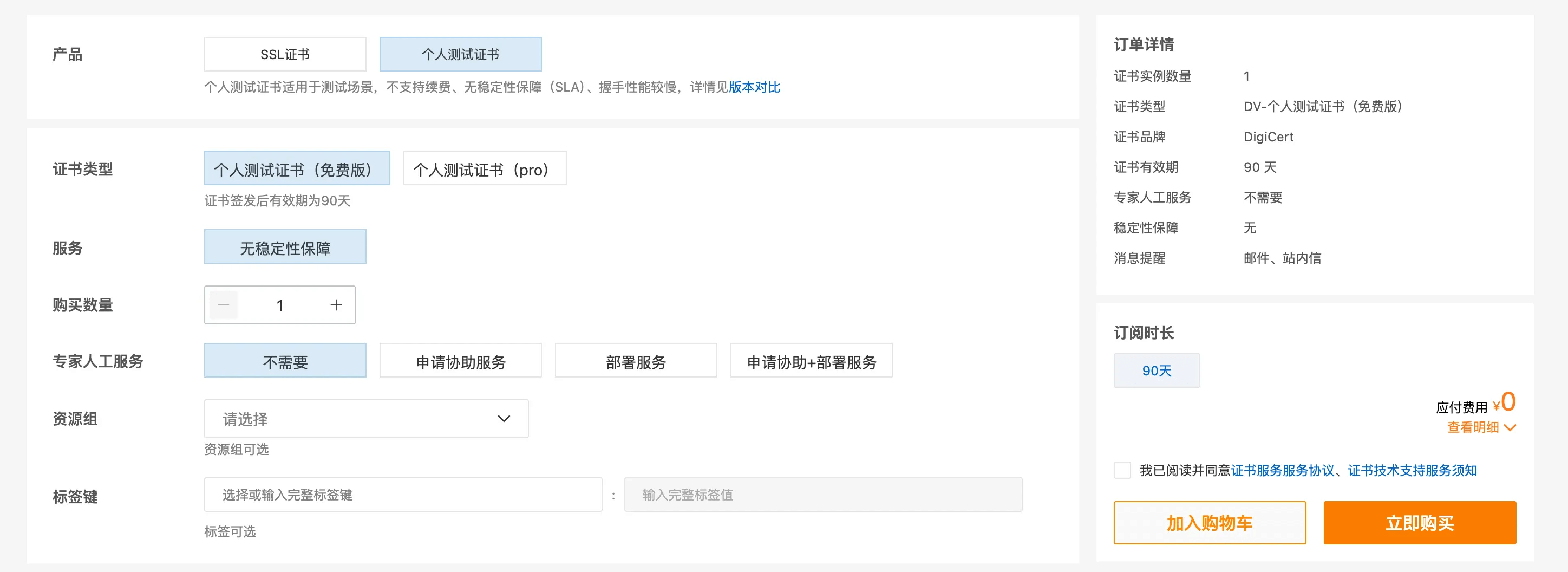Expand 查看明细 fee details
This screenshot has width=1568, height=572.
tap(1480, 427)
